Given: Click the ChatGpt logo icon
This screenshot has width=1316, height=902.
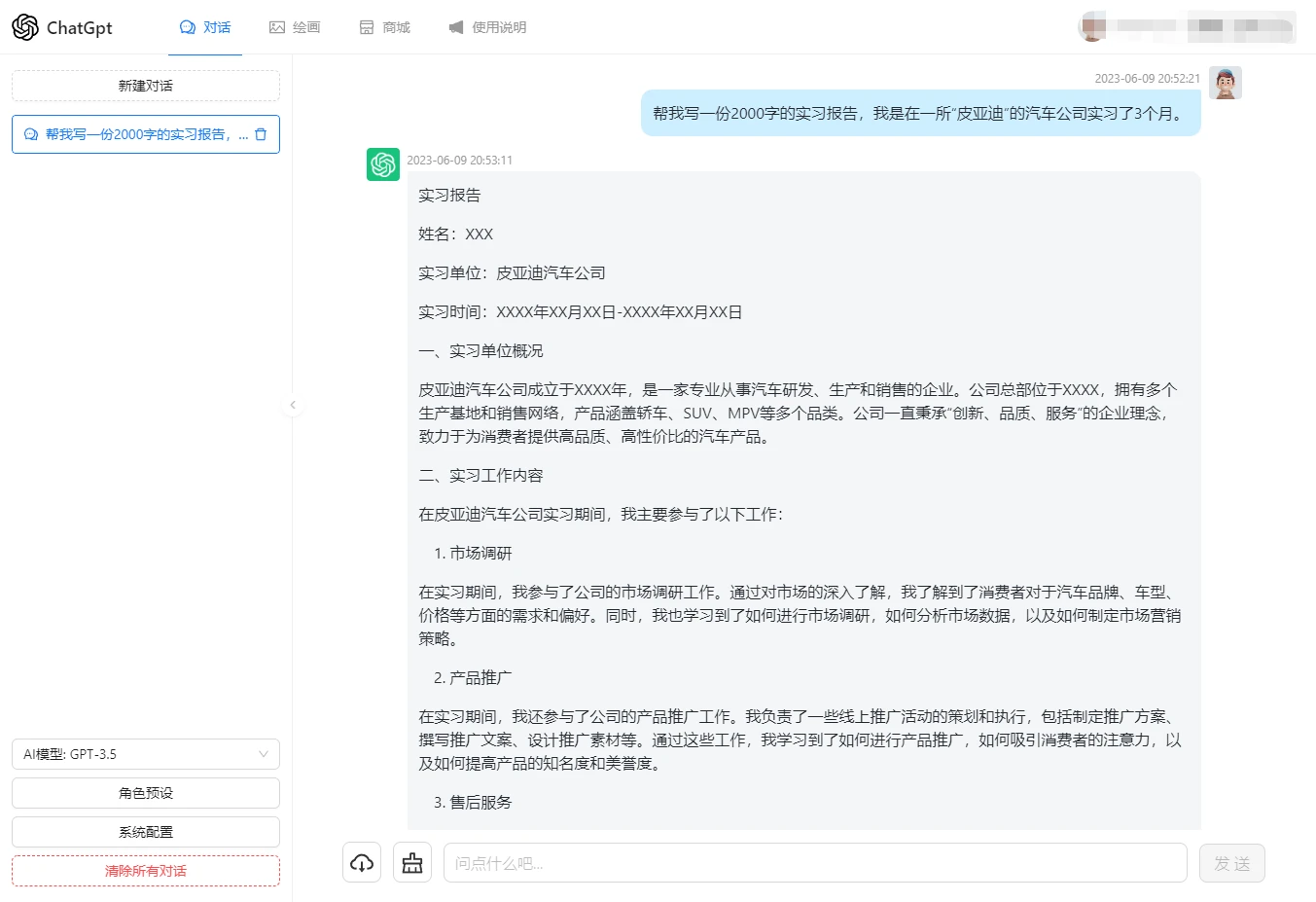Looking at the screenshot, I should pos(25,27).
